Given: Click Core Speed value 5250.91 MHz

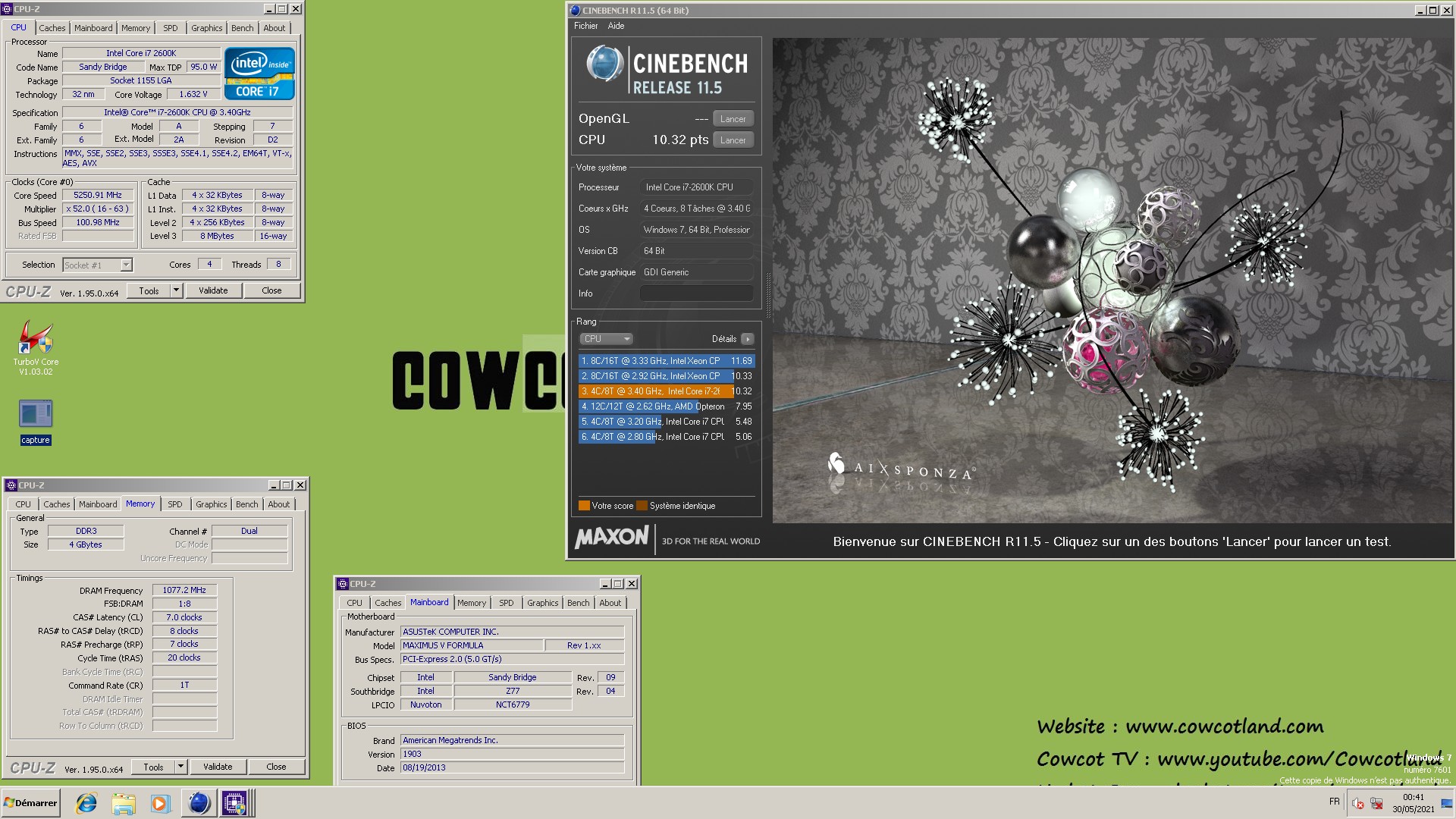Looking at the screenshot, I should pyautogui.click(x=98, y=196).
